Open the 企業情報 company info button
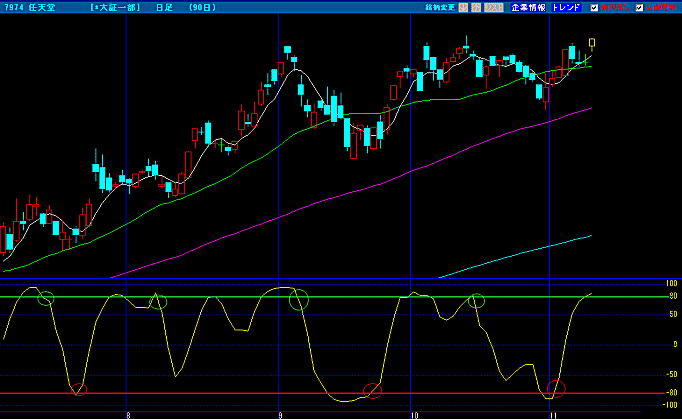The width and height of the screenshot is (682, 419). coord(528,7)
